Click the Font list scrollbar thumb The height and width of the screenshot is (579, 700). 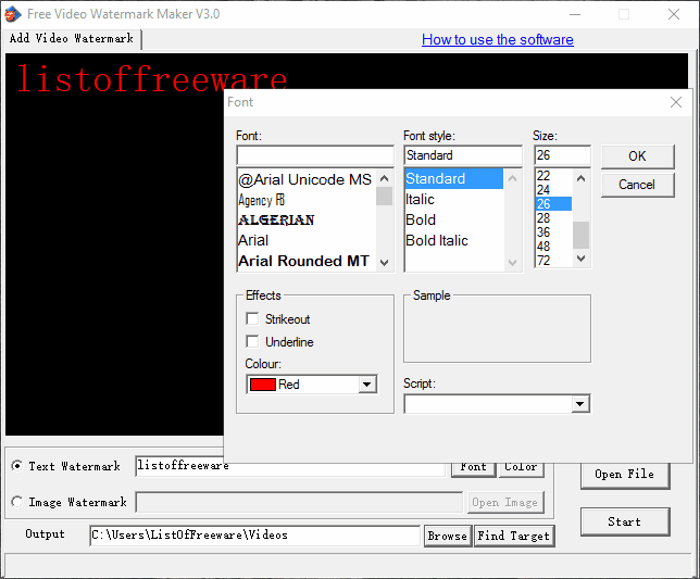pos(384,196)
